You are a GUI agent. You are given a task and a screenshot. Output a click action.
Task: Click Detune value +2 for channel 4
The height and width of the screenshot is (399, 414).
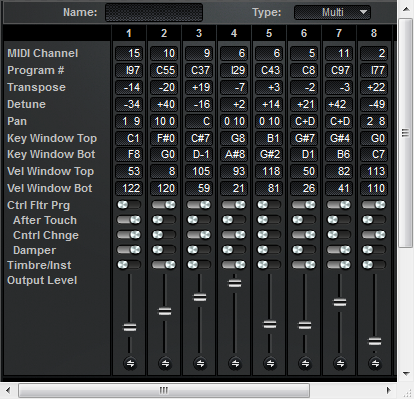click(x=234, y=104)
